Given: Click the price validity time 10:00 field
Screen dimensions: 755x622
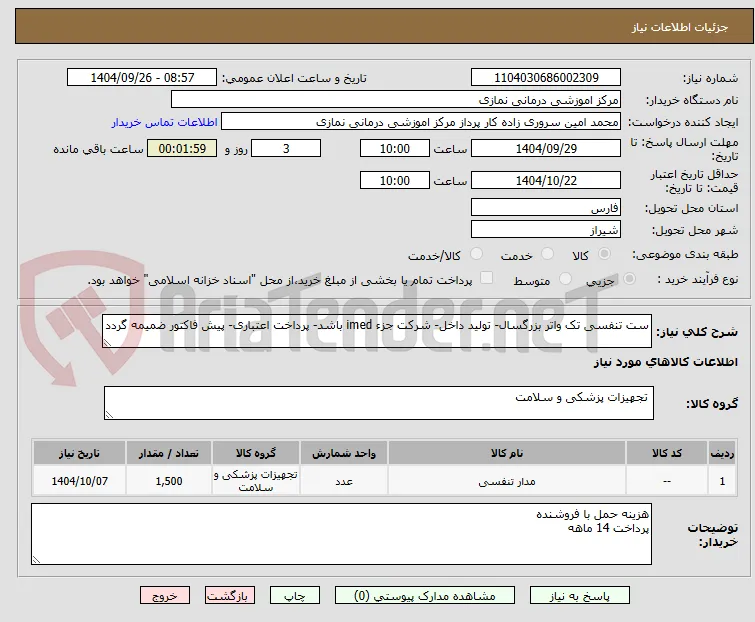Looking at the screenshot, I should [394, 181].
